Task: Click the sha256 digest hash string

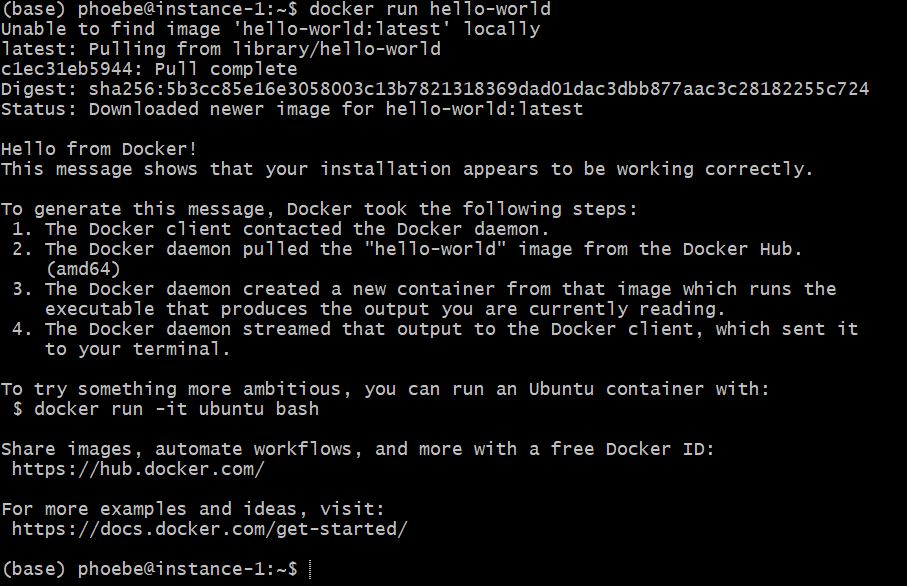Action: pyautogui.click(x=478, y=89)
